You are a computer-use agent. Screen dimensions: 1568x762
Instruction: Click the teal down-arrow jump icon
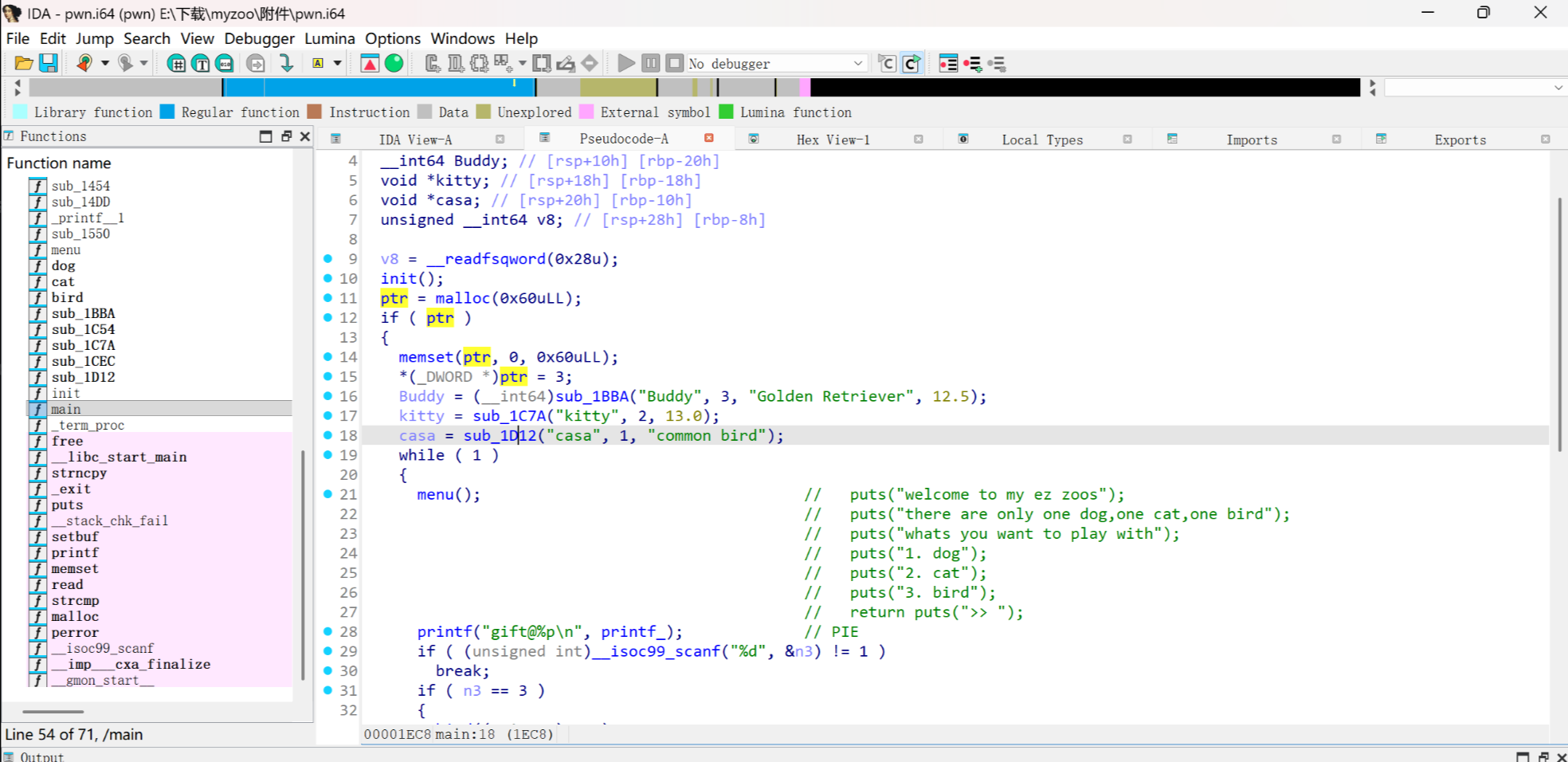point(287,63)
